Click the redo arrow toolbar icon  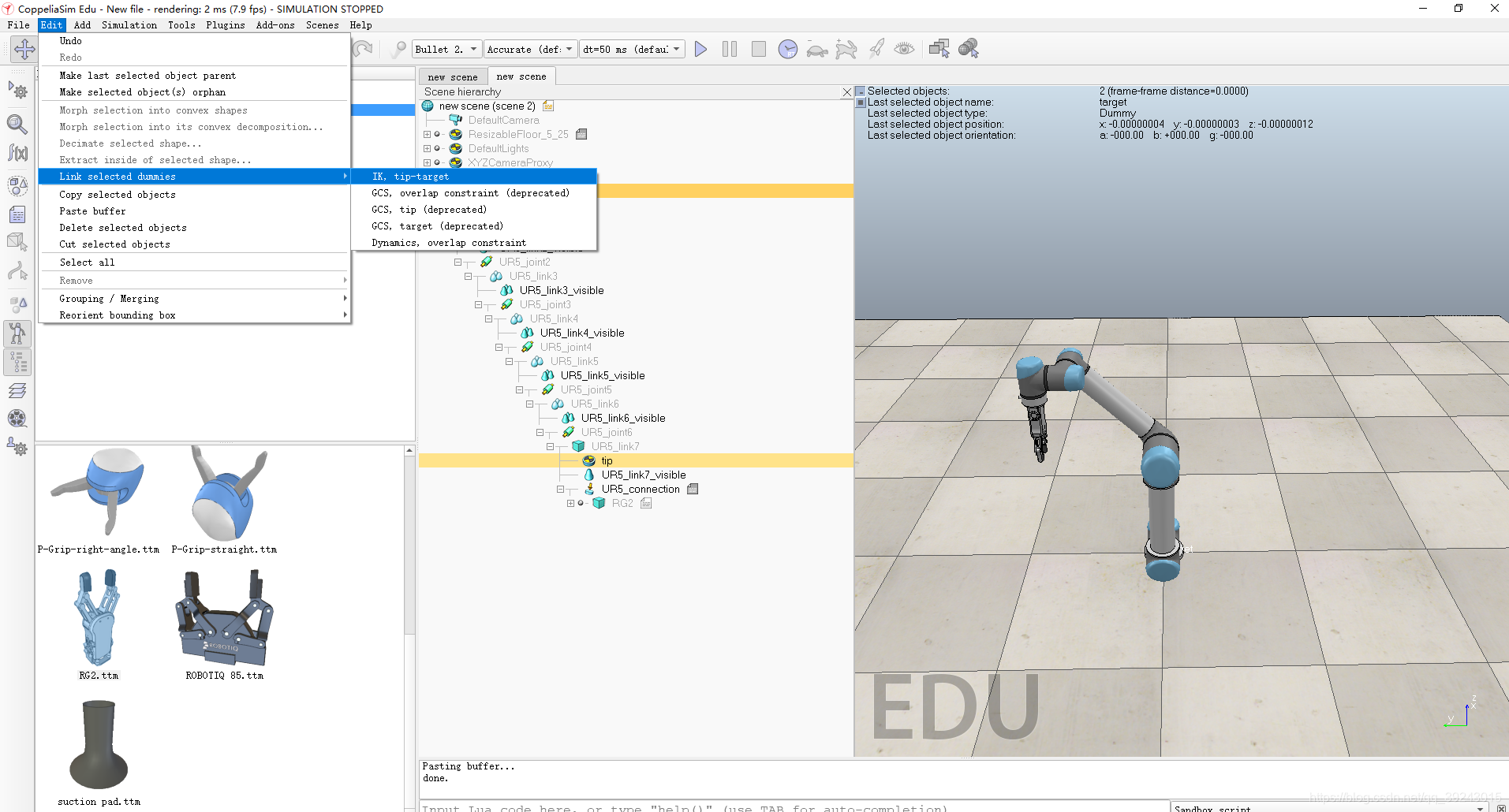coord(363,49)
